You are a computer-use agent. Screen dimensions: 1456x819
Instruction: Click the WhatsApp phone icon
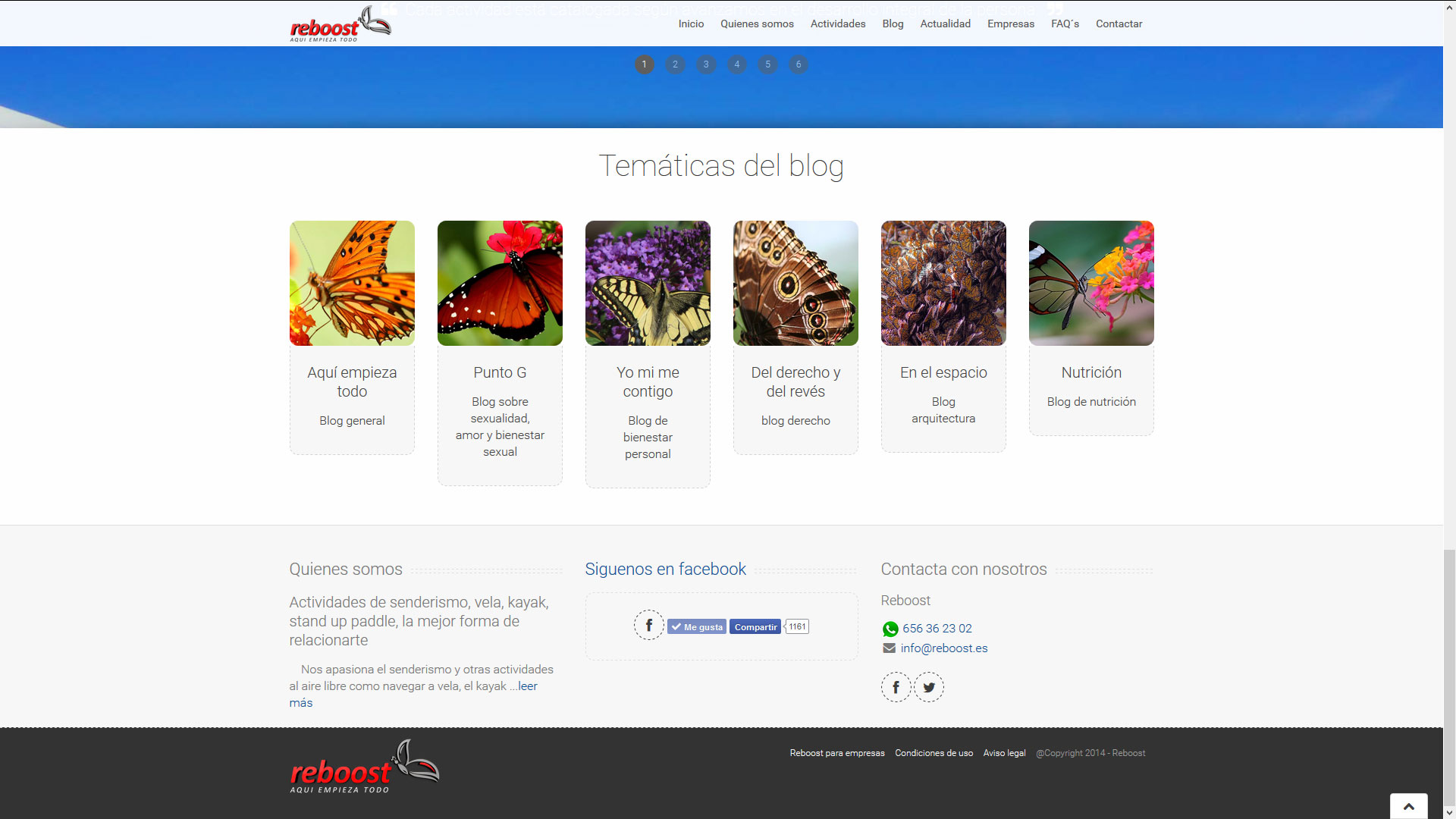(x=890, y=629)
